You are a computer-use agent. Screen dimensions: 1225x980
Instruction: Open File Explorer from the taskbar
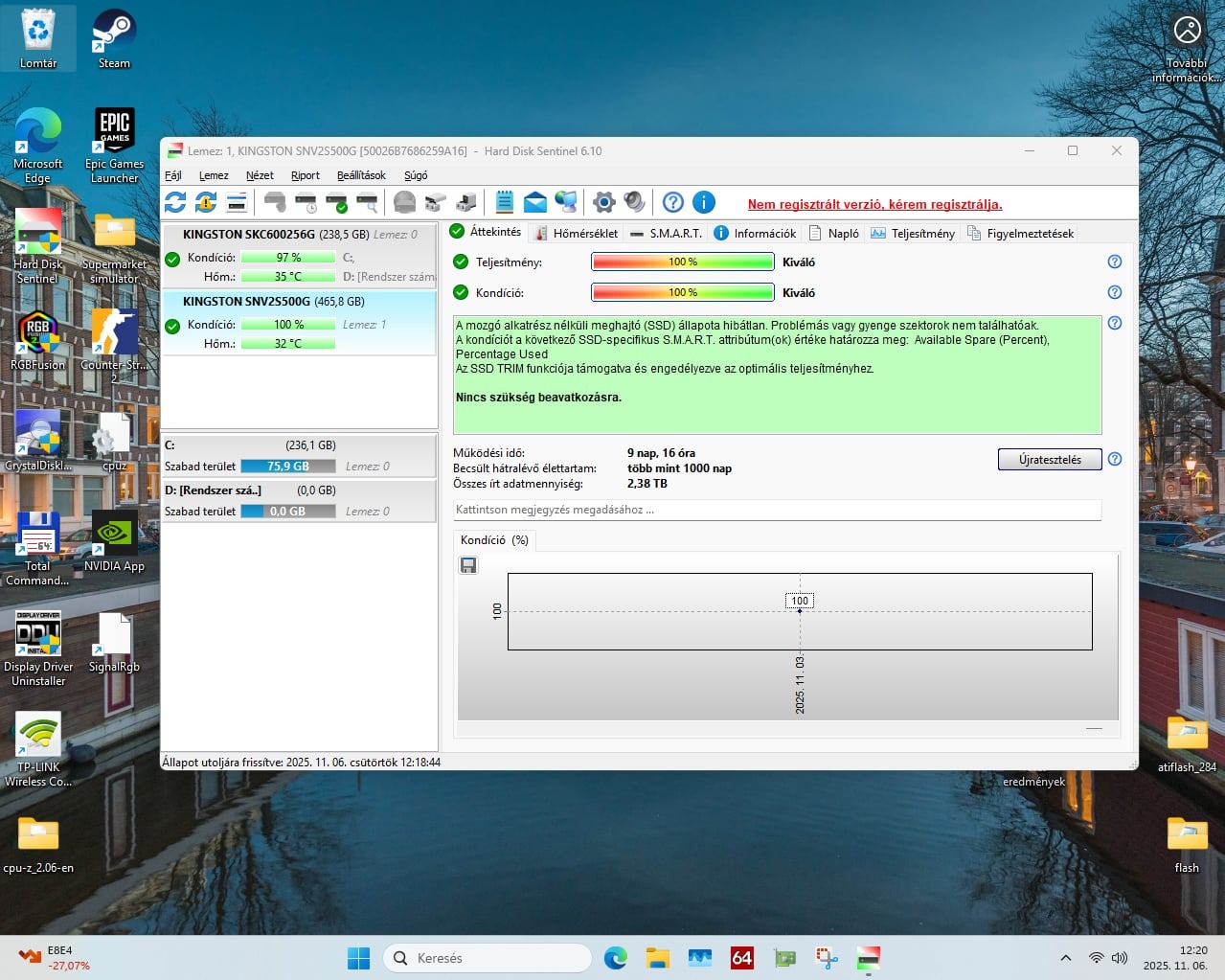point(657,957)
